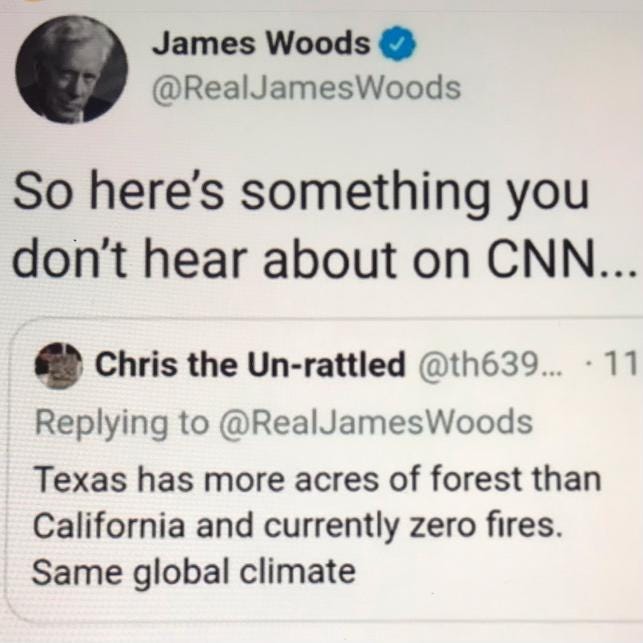Click the 'California and currently zero fires.' line
This screenshot has width=643, height=643.
click(x=297, y=526)
